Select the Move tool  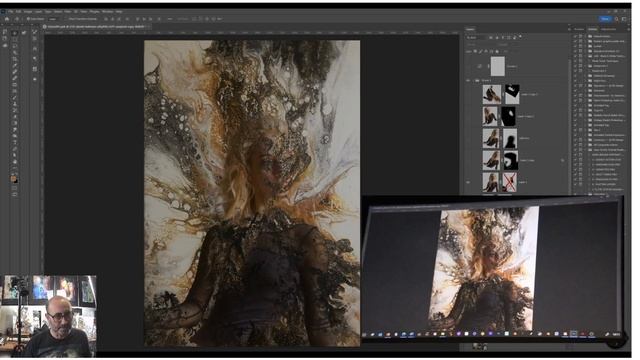[x=15, y=33]
